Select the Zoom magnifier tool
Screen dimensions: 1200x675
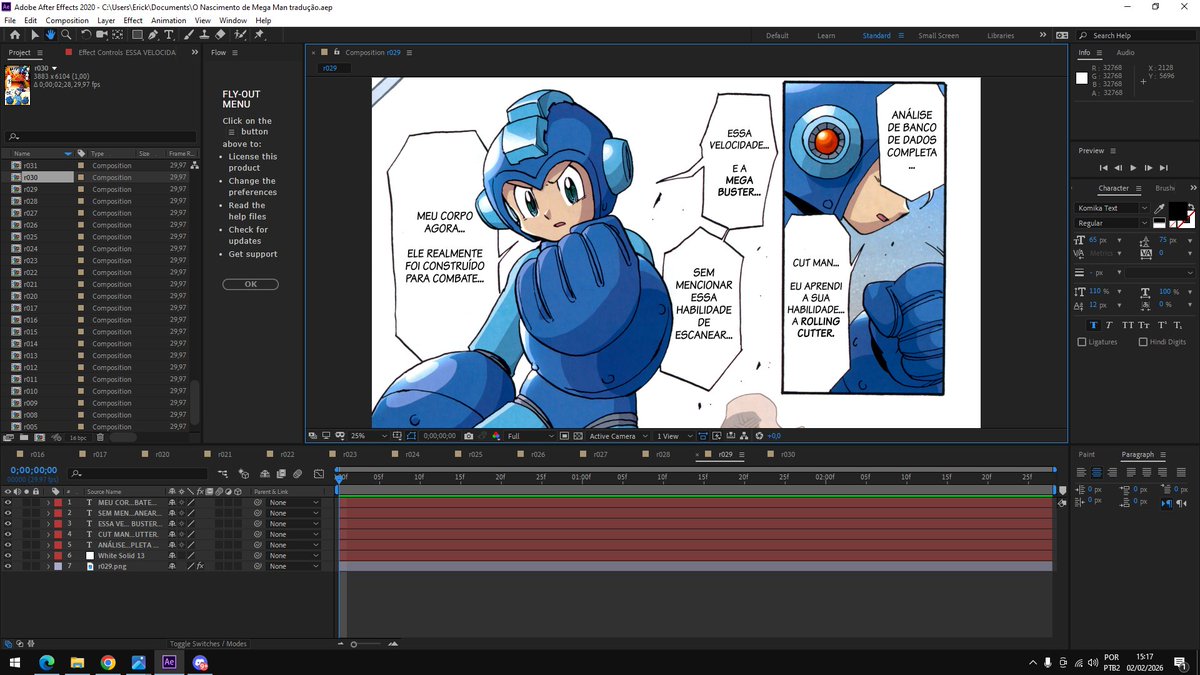coord(66,35)
